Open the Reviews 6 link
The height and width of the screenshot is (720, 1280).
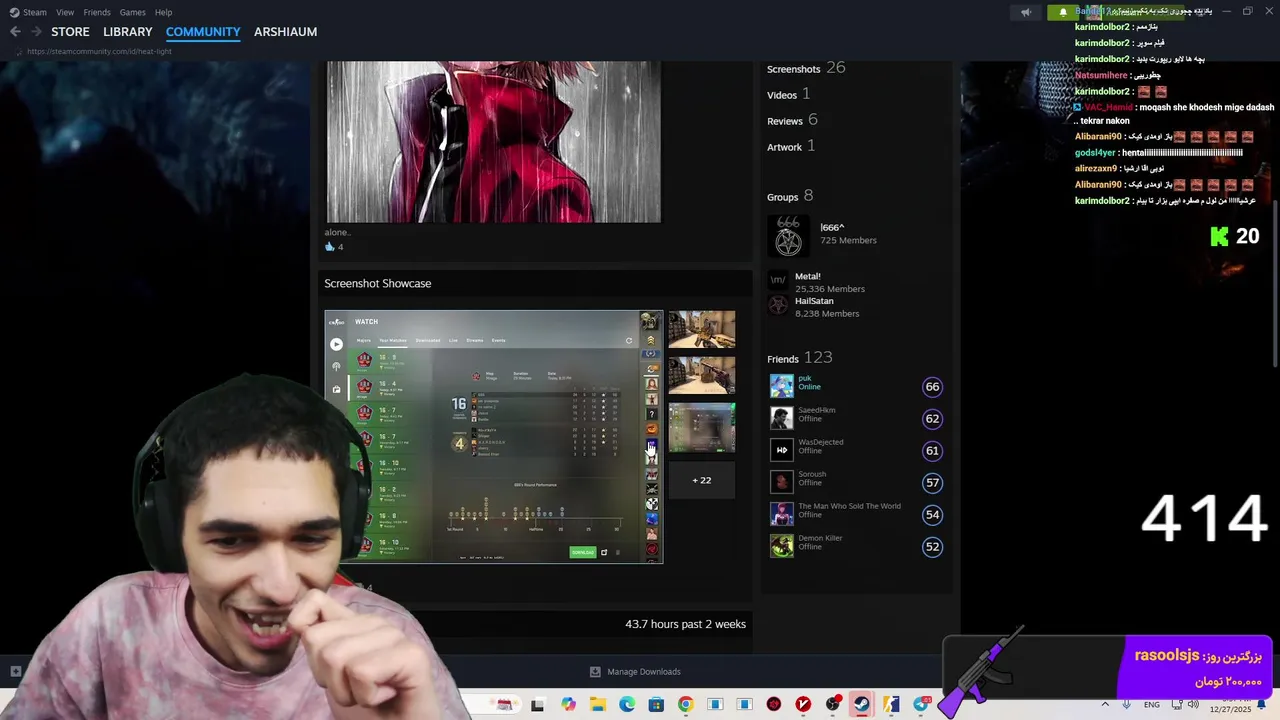point(792,120)
